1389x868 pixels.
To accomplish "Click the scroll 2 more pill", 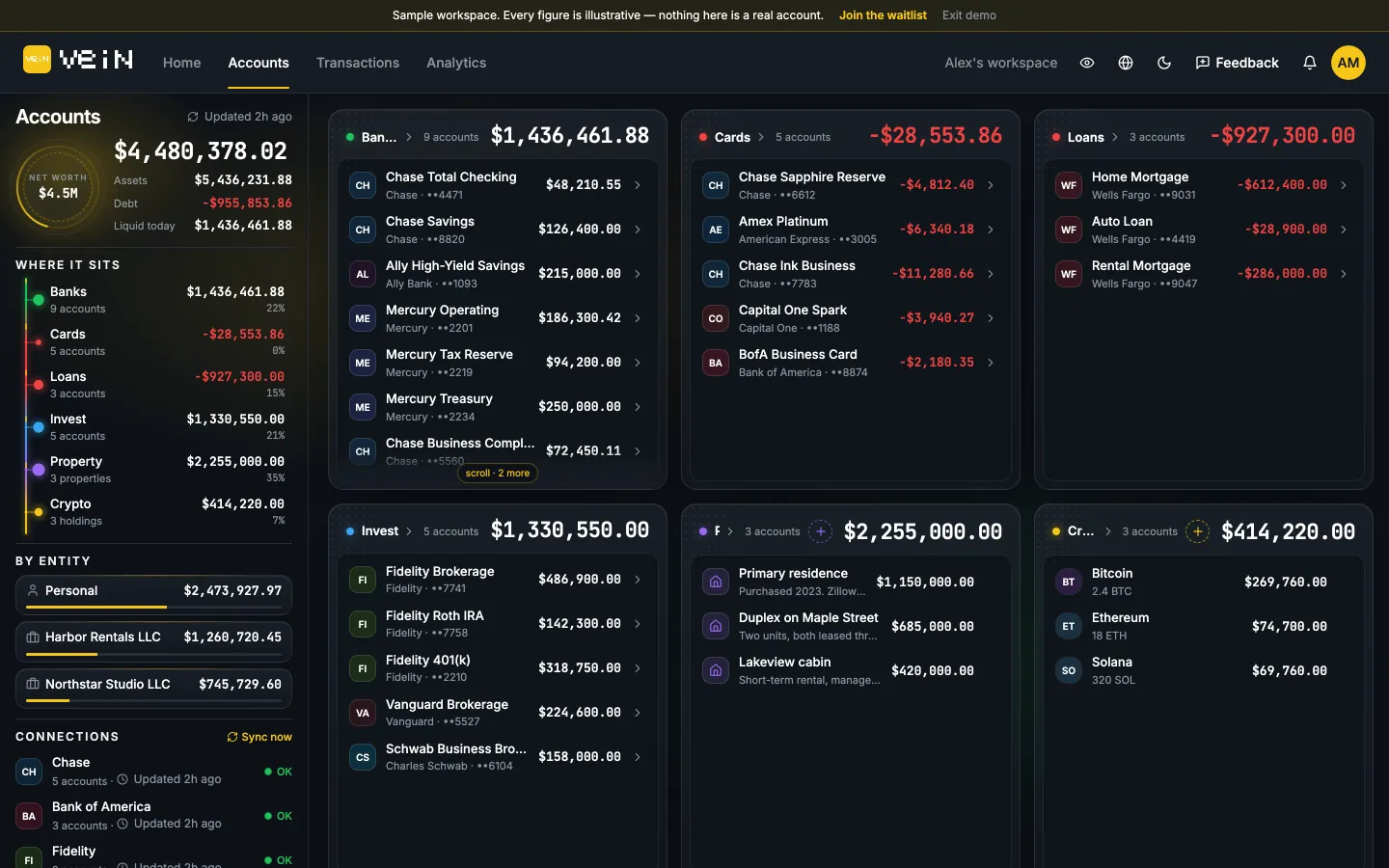I will 498,474.
